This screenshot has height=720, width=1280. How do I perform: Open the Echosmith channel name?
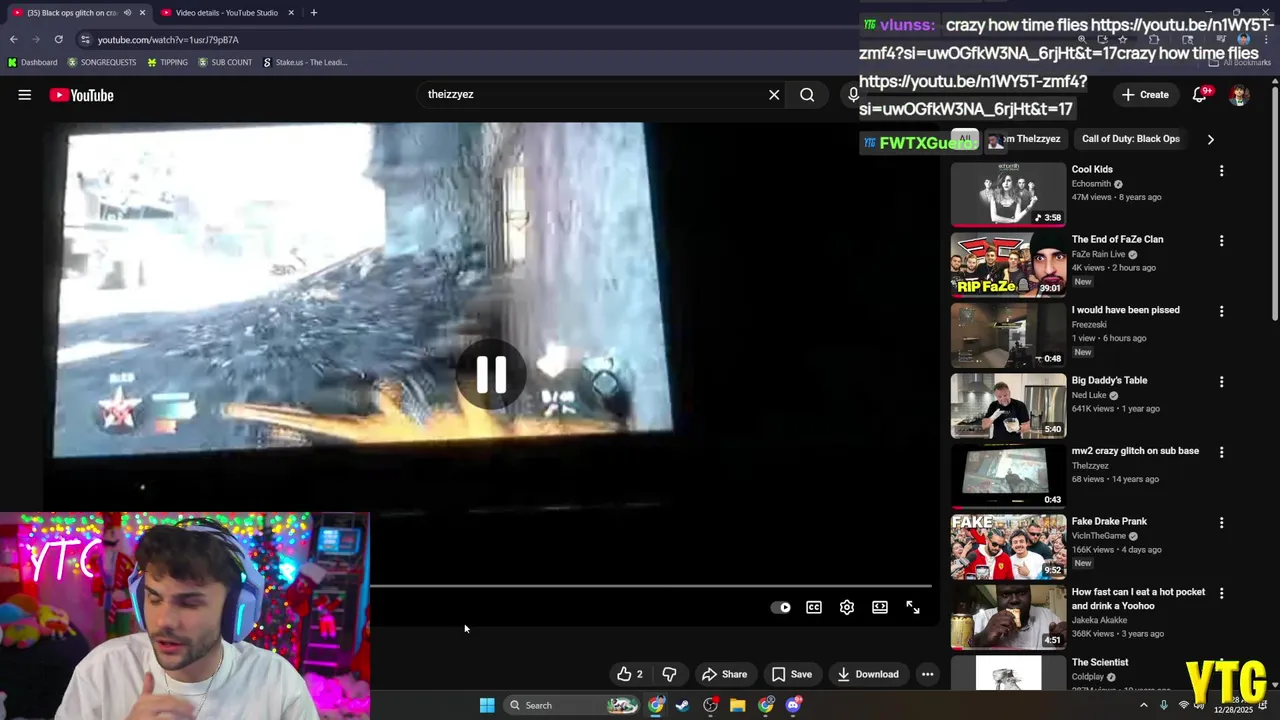pos(1091,184)
